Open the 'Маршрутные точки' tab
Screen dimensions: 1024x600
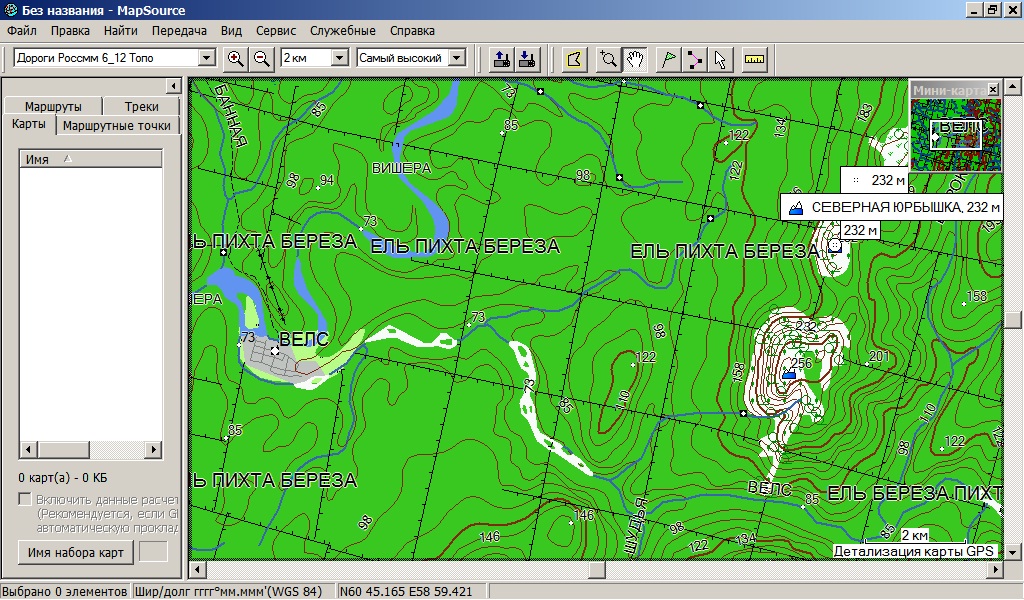pos(118,126)
